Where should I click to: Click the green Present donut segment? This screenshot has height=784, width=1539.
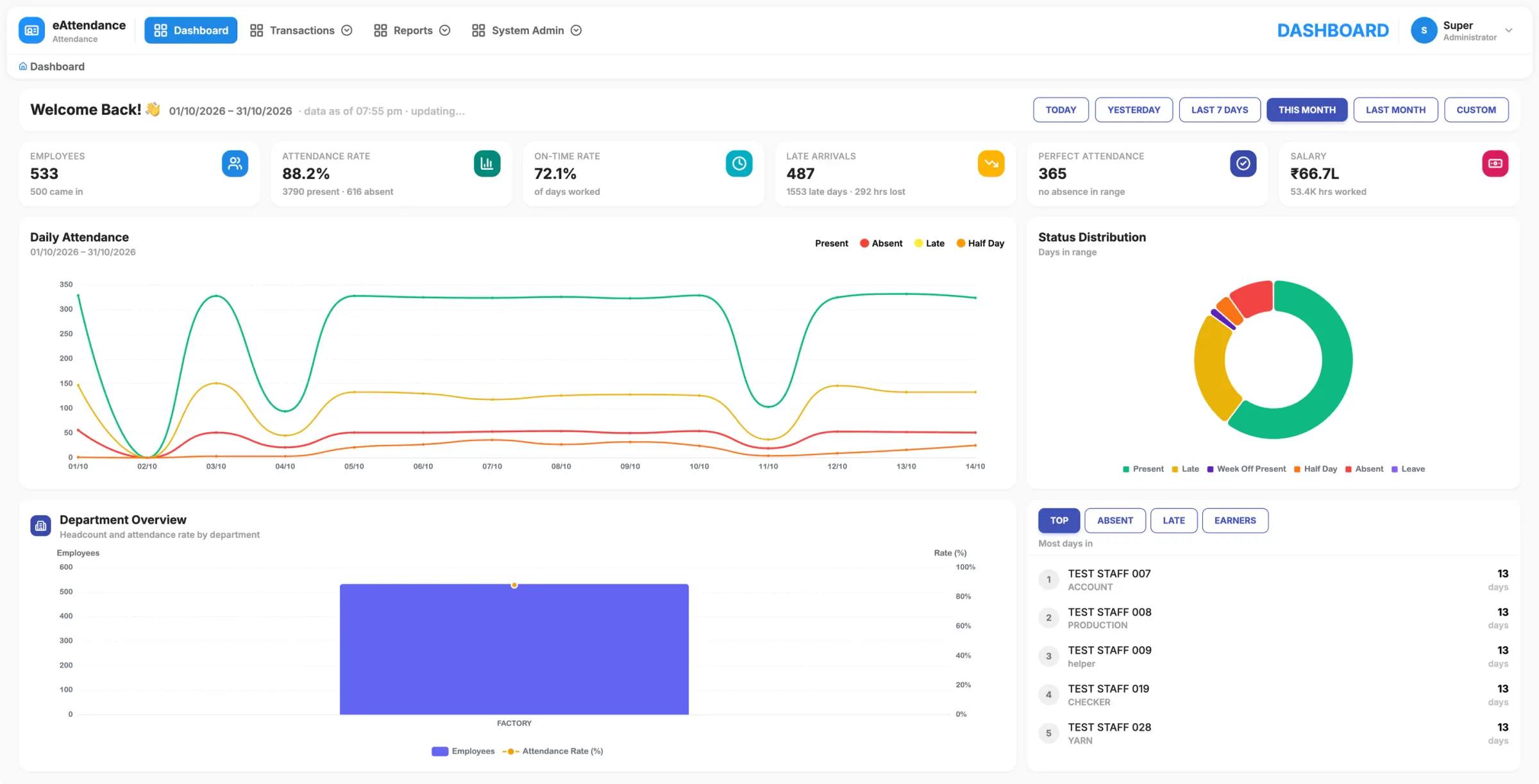pyautogui.click(x=1334, y=378)
